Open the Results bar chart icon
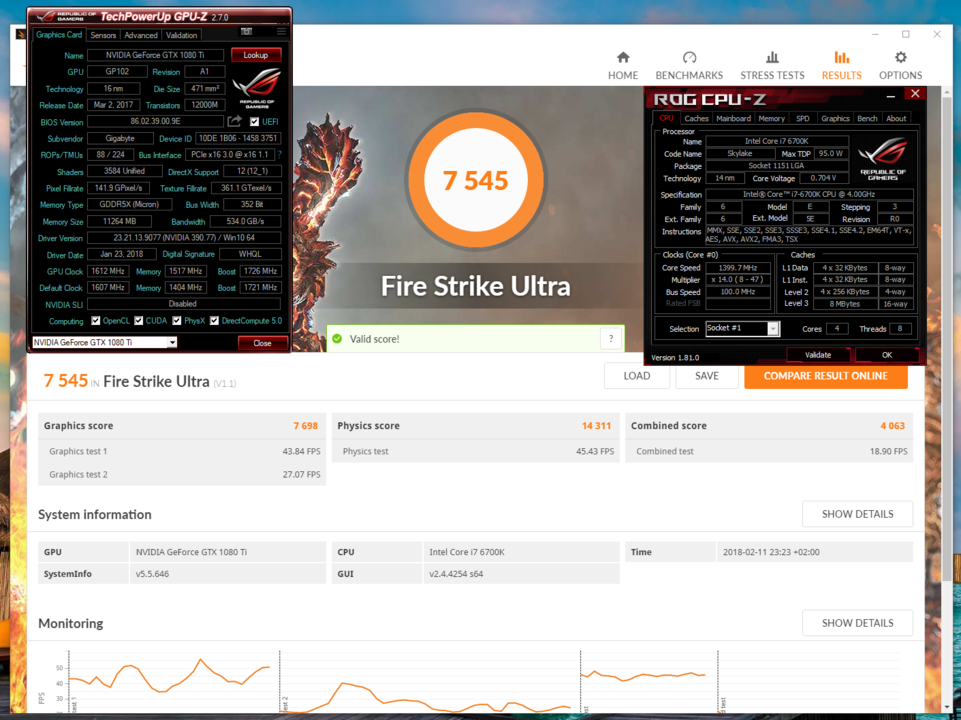The width and height of the screenshot is (961, 720). pyautogui.click(x=841, y=58)
